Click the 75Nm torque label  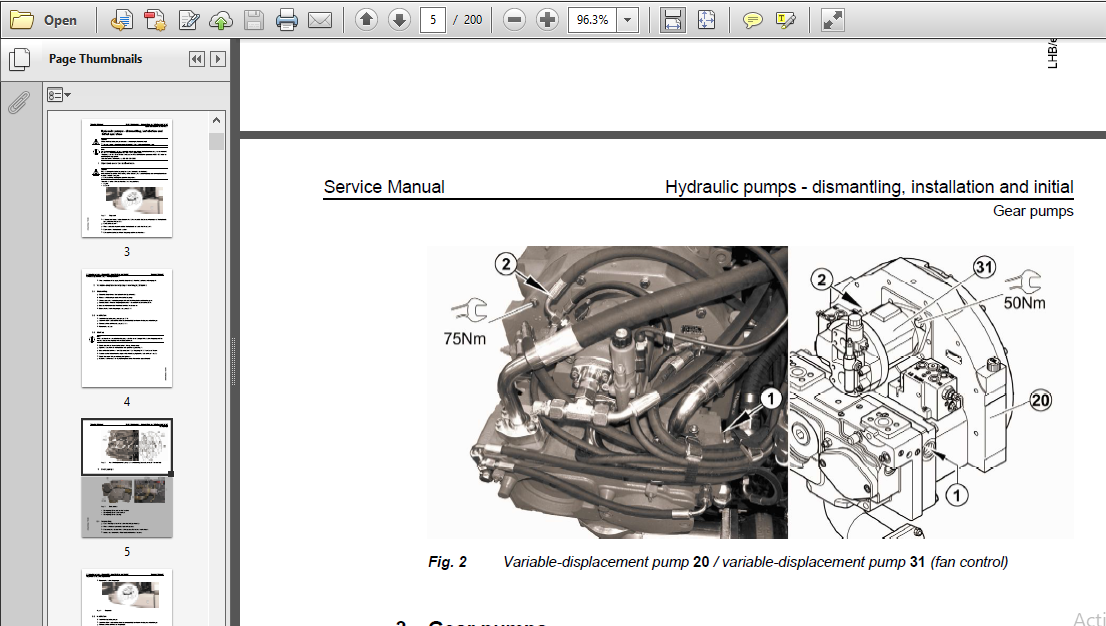[465, 339]
